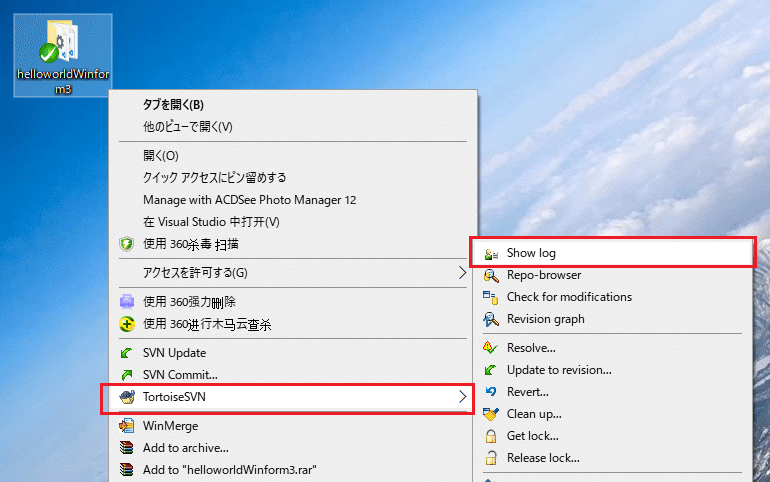Select 使用 360杀毒 扫描 menu text
This screenshot has width=770, height=482.
[191, 244]
